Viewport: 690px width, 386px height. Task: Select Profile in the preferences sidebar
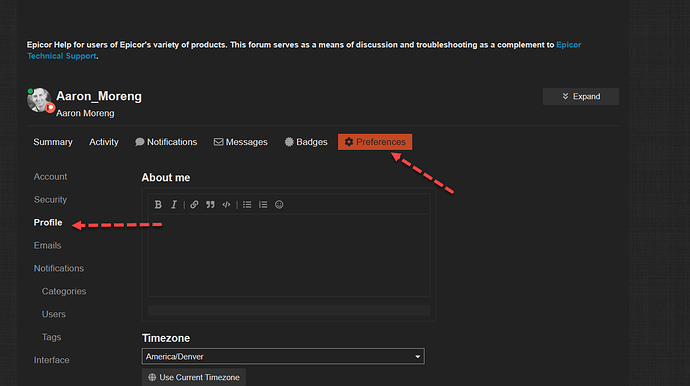pos(48,223)
